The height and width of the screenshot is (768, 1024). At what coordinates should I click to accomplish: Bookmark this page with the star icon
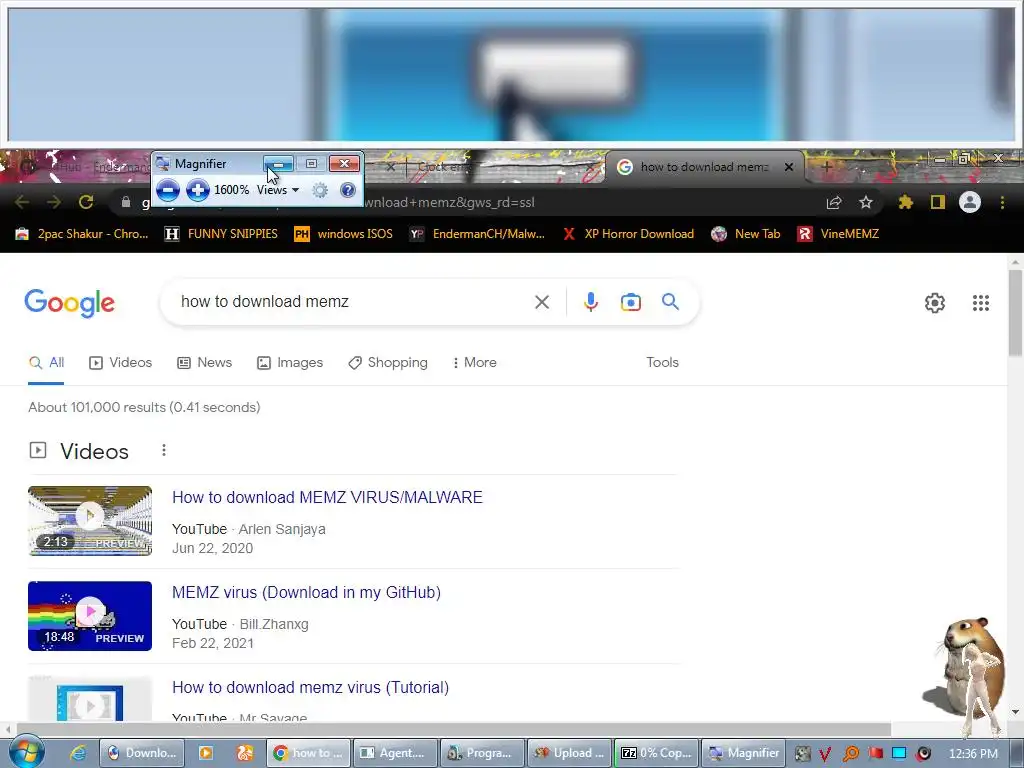866,202
